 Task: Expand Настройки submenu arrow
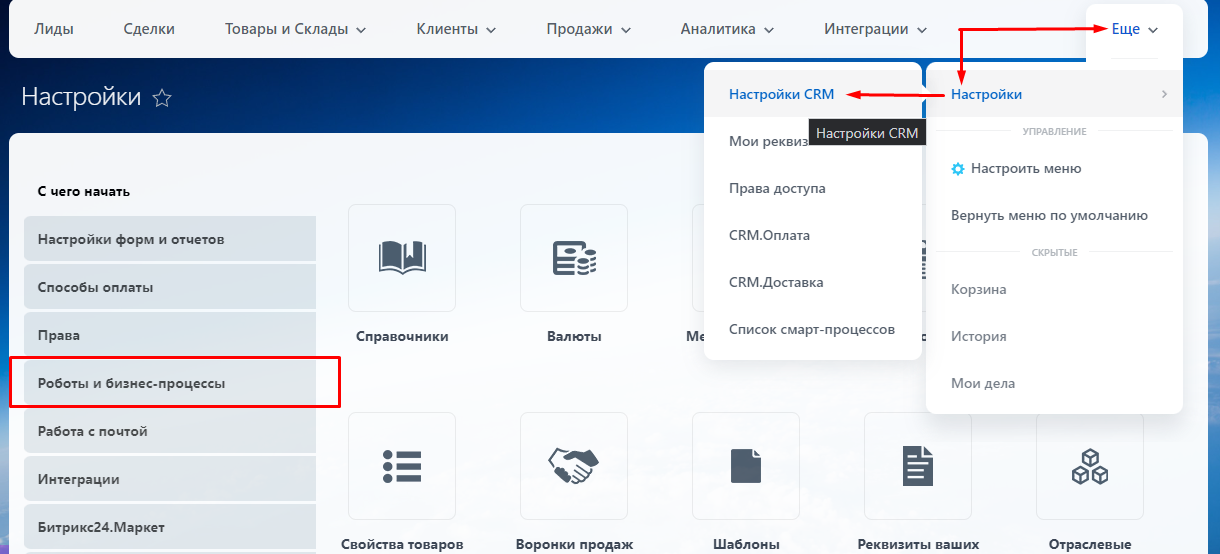pos(1164,95)
